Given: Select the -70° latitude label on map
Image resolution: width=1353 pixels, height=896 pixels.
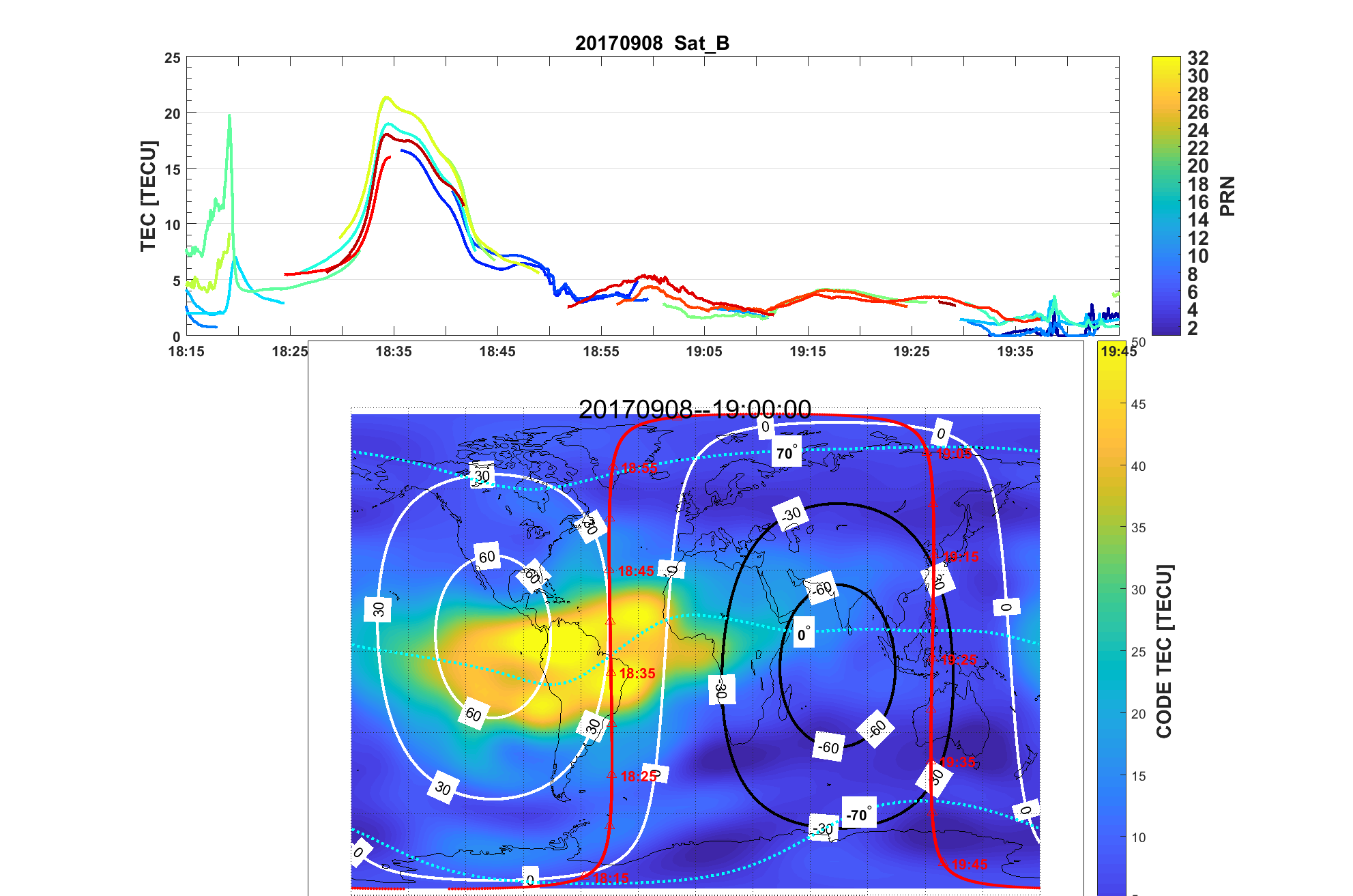Looking at the screenshot, I should (x=858, y=814).
